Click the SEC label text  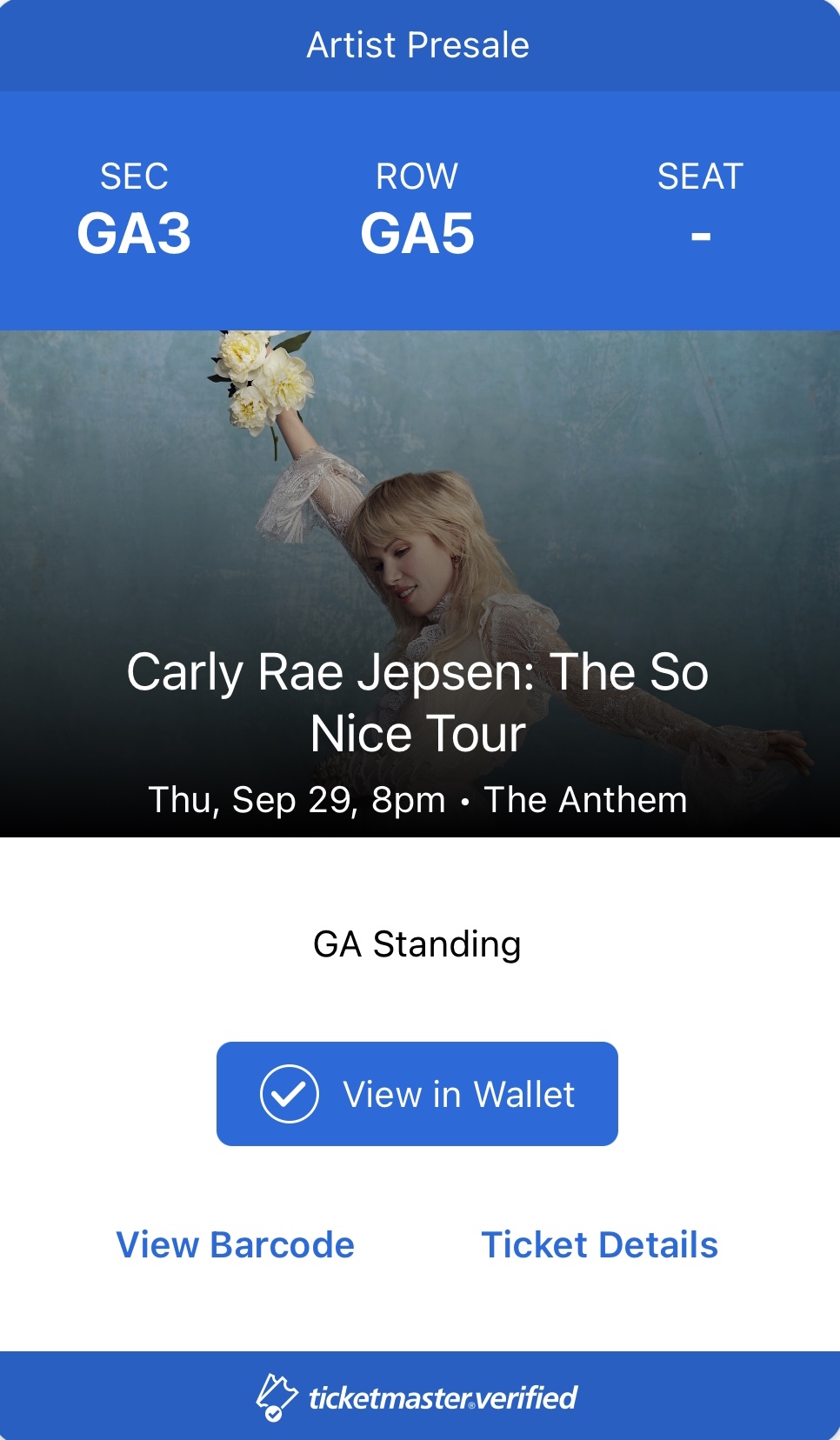pos(134,177)
